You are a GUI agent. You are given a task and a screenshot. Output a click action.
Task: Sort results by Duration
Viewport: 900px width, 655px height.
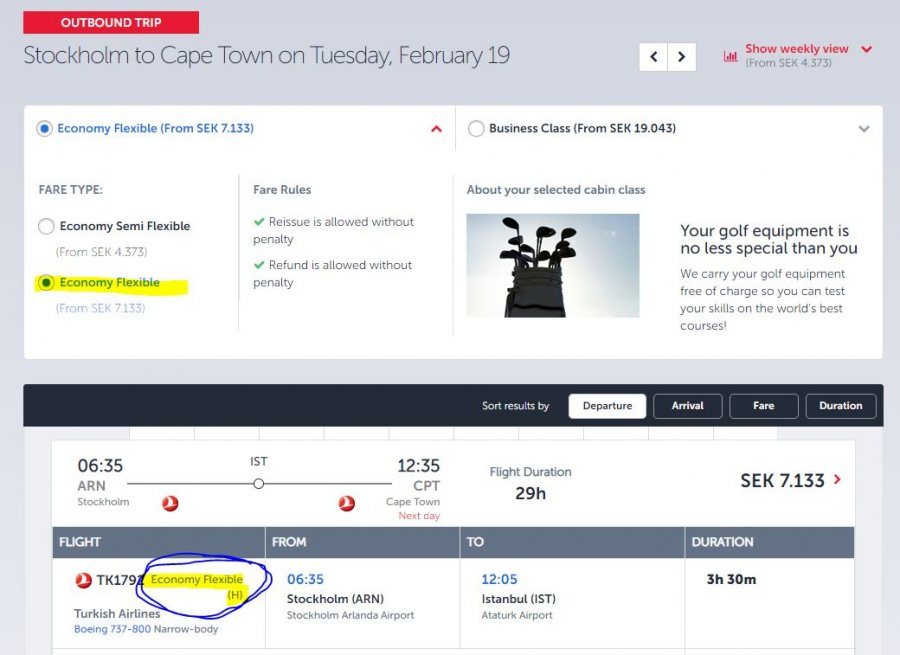pyautogui.click(x=840, y=406)
